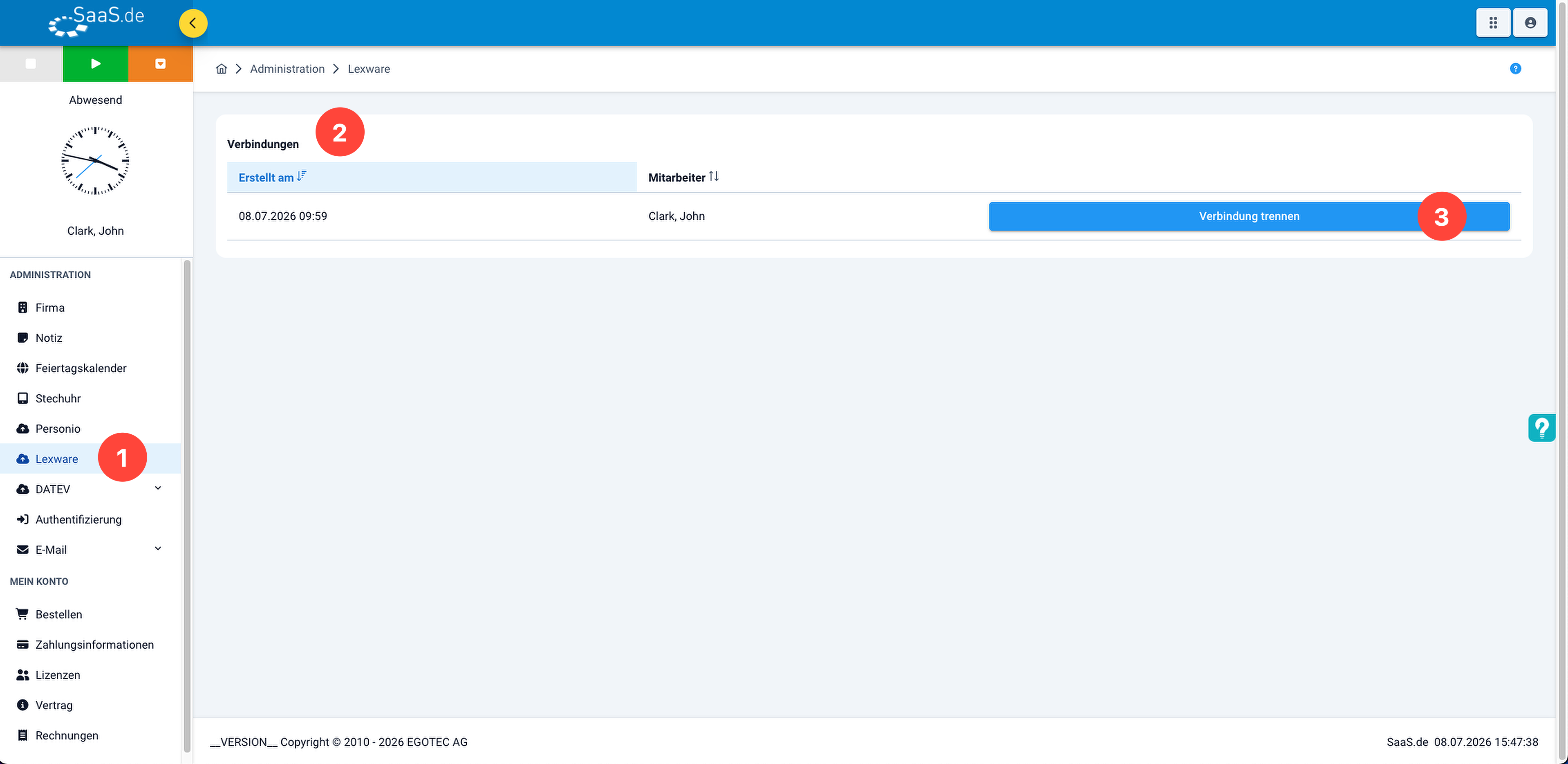
Task: Sort by Erstellt am sort icon
Action: 302,176
